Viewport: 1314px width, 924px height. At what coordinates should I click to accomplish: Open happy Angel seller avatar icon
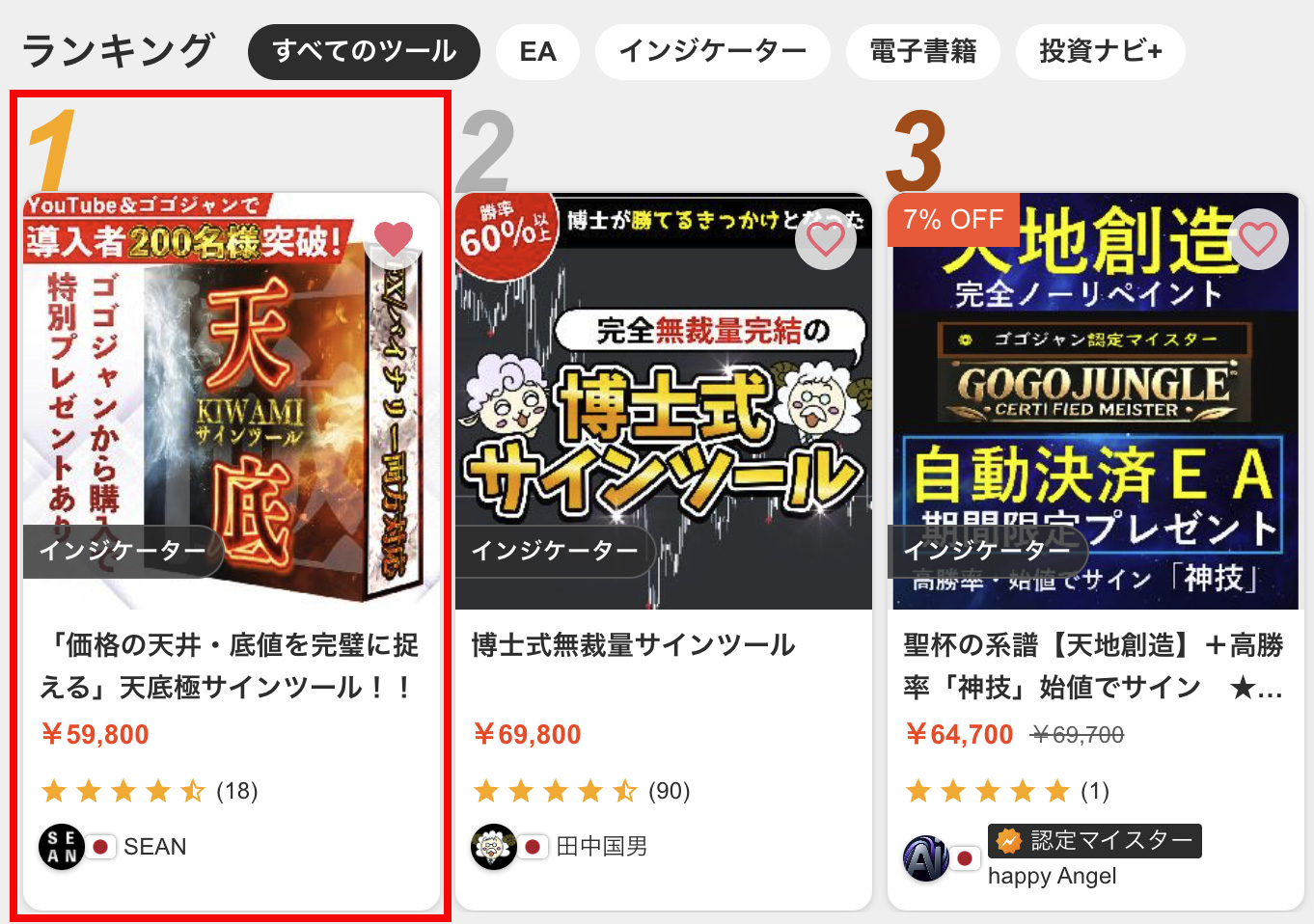pyautogui.click(x=926, y=858)
